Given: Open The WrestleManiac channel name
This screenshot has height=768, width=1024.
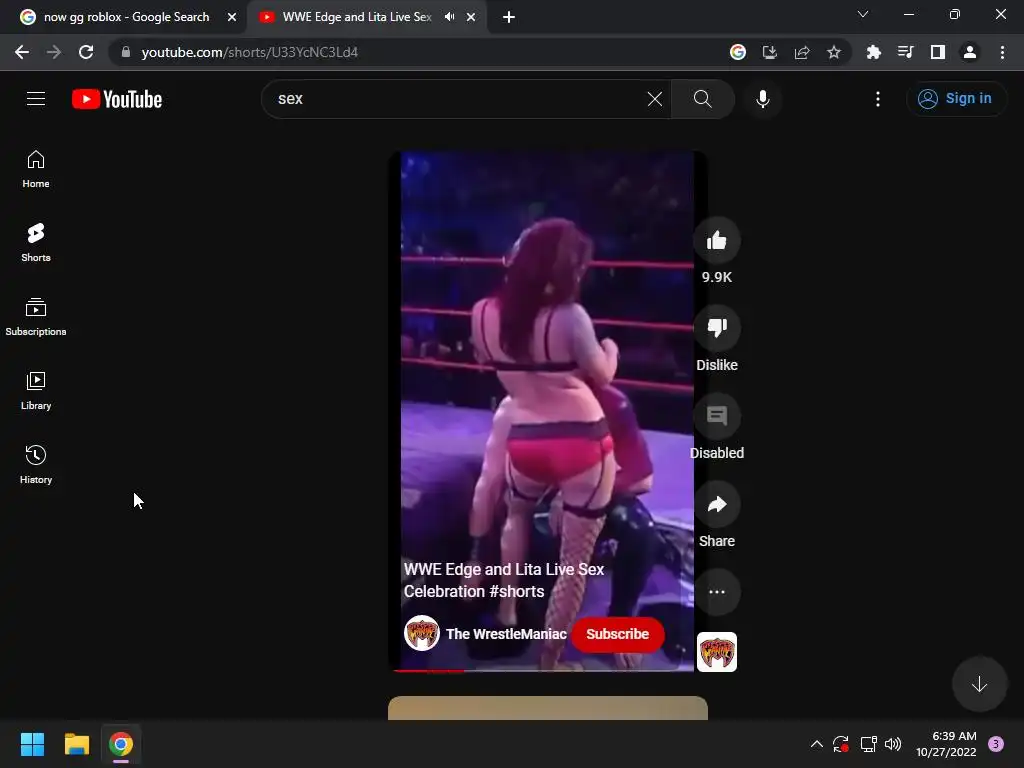Looking at the screenshot, I should click(506, 634).
